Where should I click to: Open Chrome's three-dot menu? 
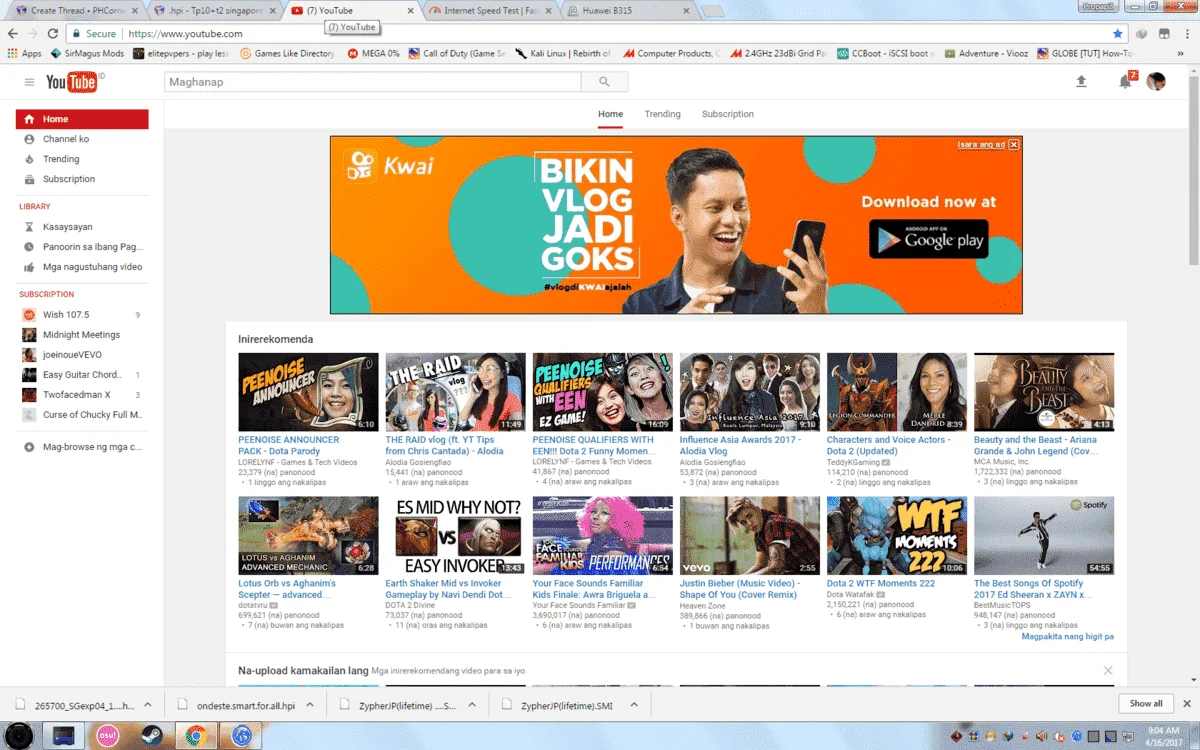(x=1185, y=34)
